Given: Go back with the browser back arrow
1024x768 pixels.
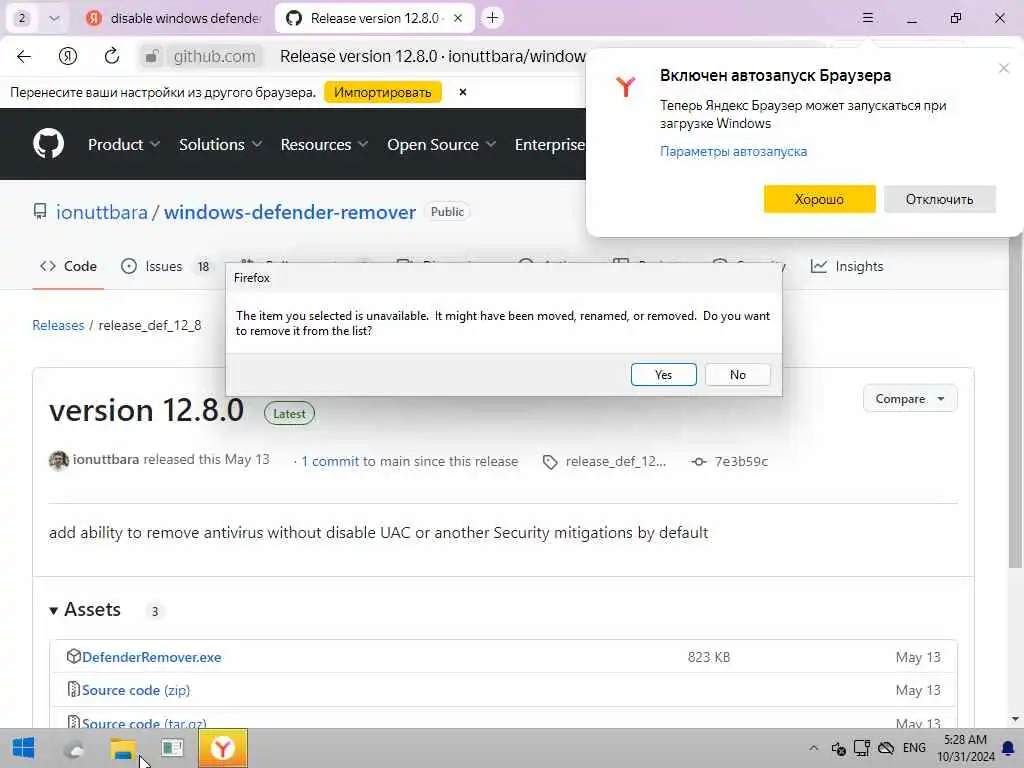Looking at the screenshot, I should (x=24, y=56).
